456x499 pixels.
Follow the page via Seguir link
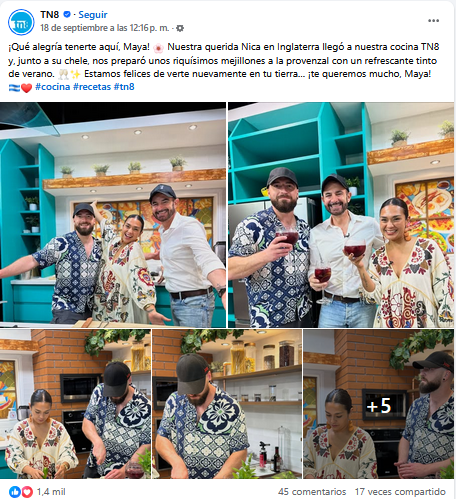click(93, 15)
